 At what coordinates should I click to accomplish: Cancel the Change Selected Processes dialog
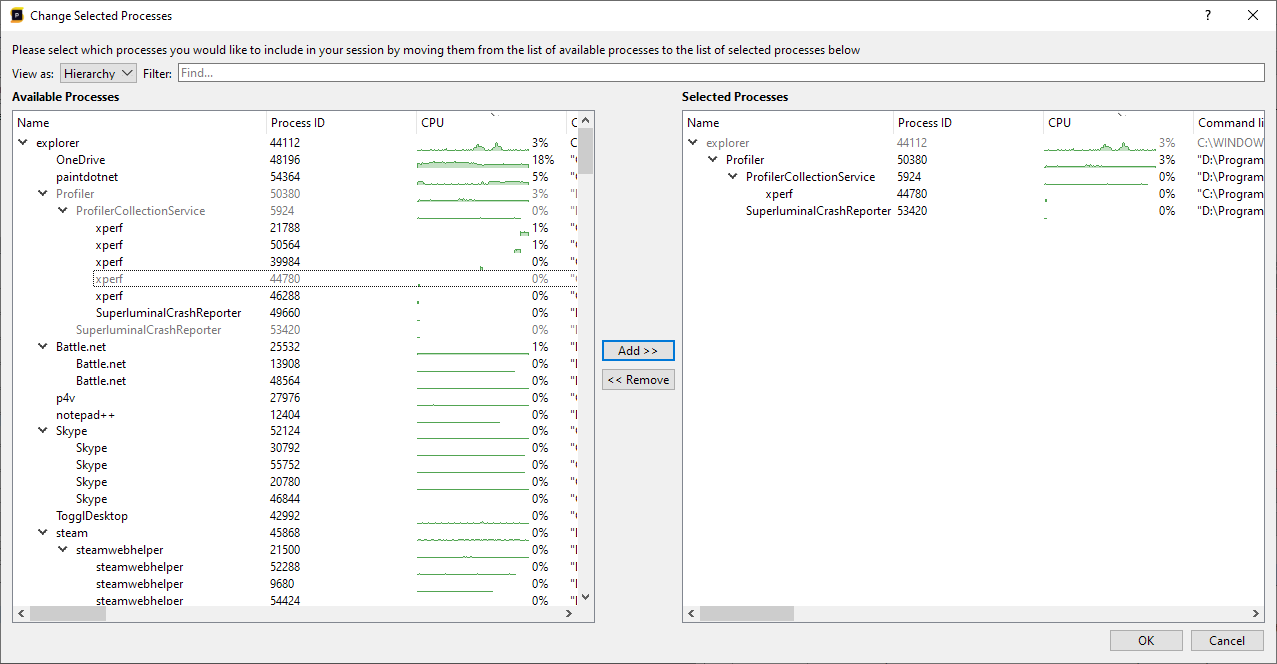tap(1226, 641)
